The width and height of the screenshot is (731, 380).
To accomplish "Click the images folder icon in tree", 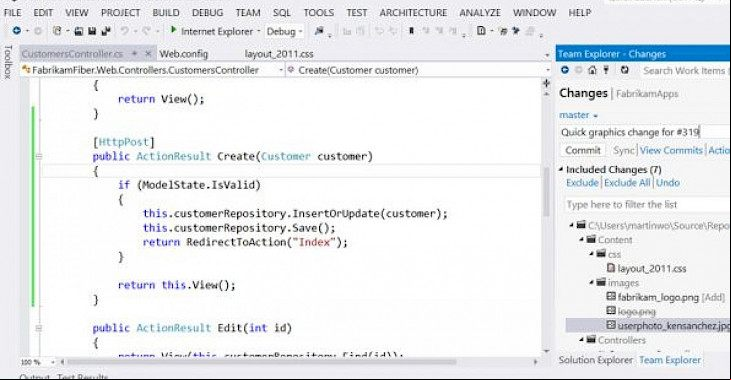I will tap(601, 282).
